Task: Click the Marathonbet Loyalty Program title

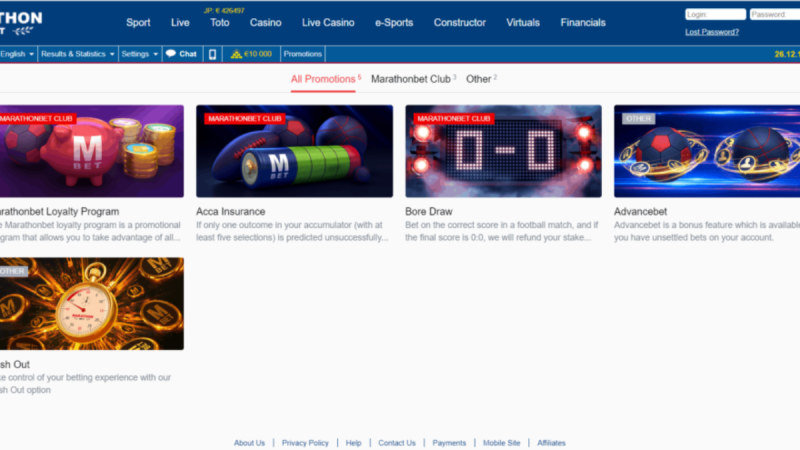Action: point(59,211)
